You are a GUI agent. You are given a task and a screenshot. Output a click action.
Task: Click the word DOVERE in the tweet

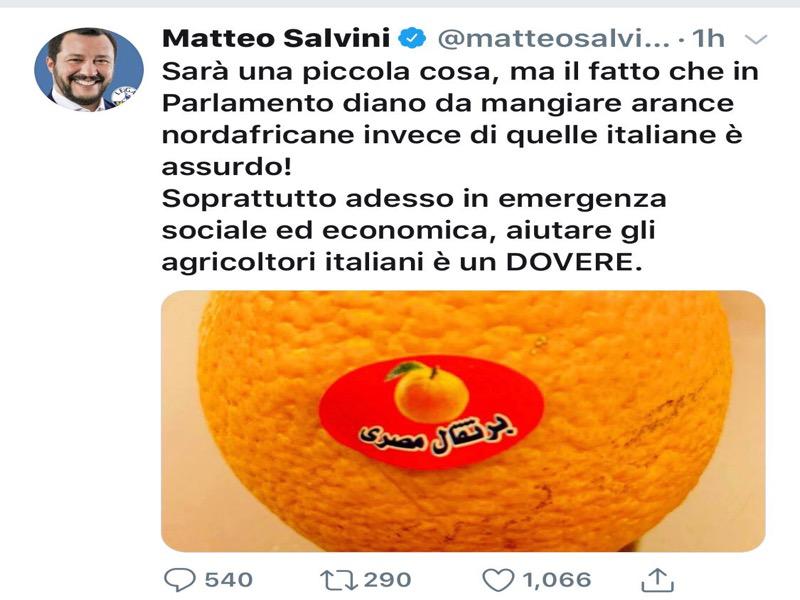[574, 262]
